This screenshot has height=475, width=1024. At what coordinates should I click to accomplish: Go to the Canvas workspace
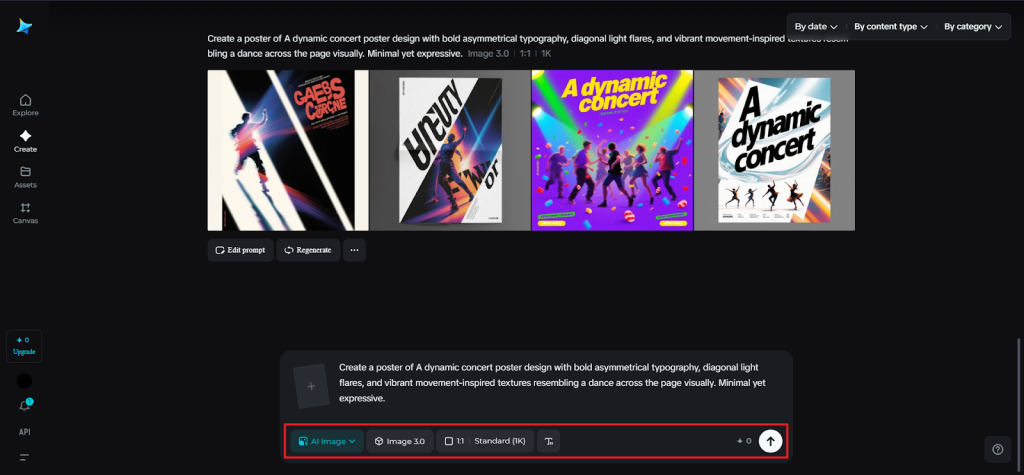pos(25,212)
